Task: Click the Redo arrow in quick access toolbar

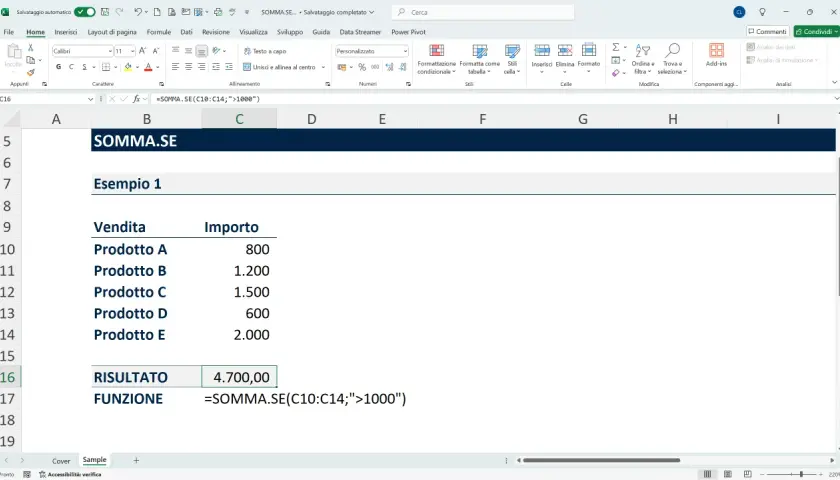Action: coord(119,12)
